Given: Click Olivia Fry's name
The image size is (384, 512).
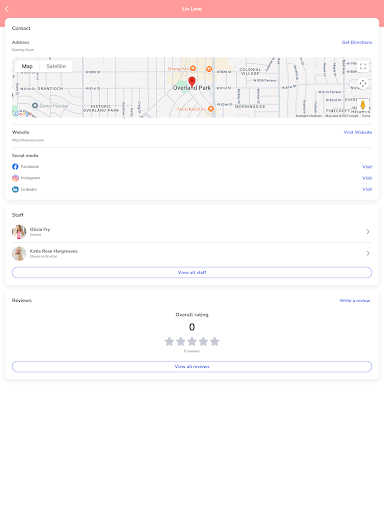Looking at the screenshot, I should point(40,229).
